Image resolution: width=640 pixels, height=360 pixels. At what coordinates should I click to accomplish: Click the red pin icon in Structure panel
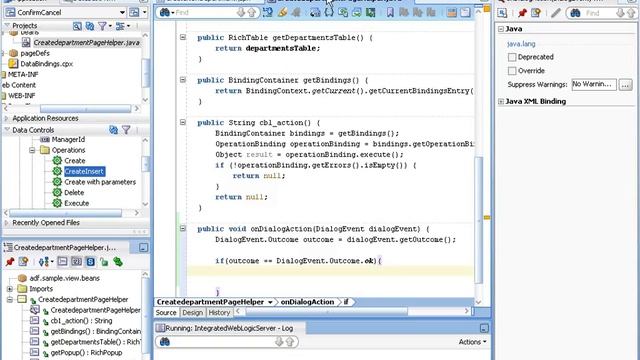tap(10, 262)
